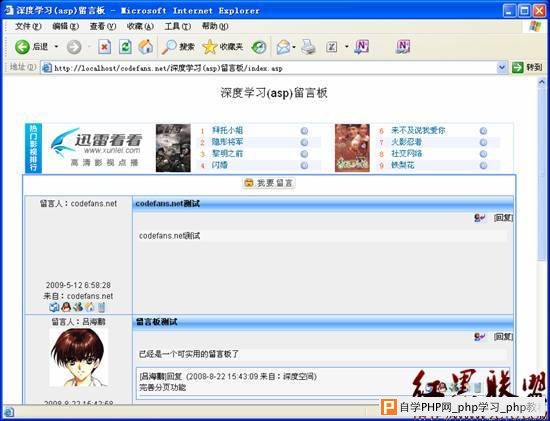Screen dimensions: 550x421
Task: Click 回复 link on the 留言板测试 post
Action: (503, 337)
